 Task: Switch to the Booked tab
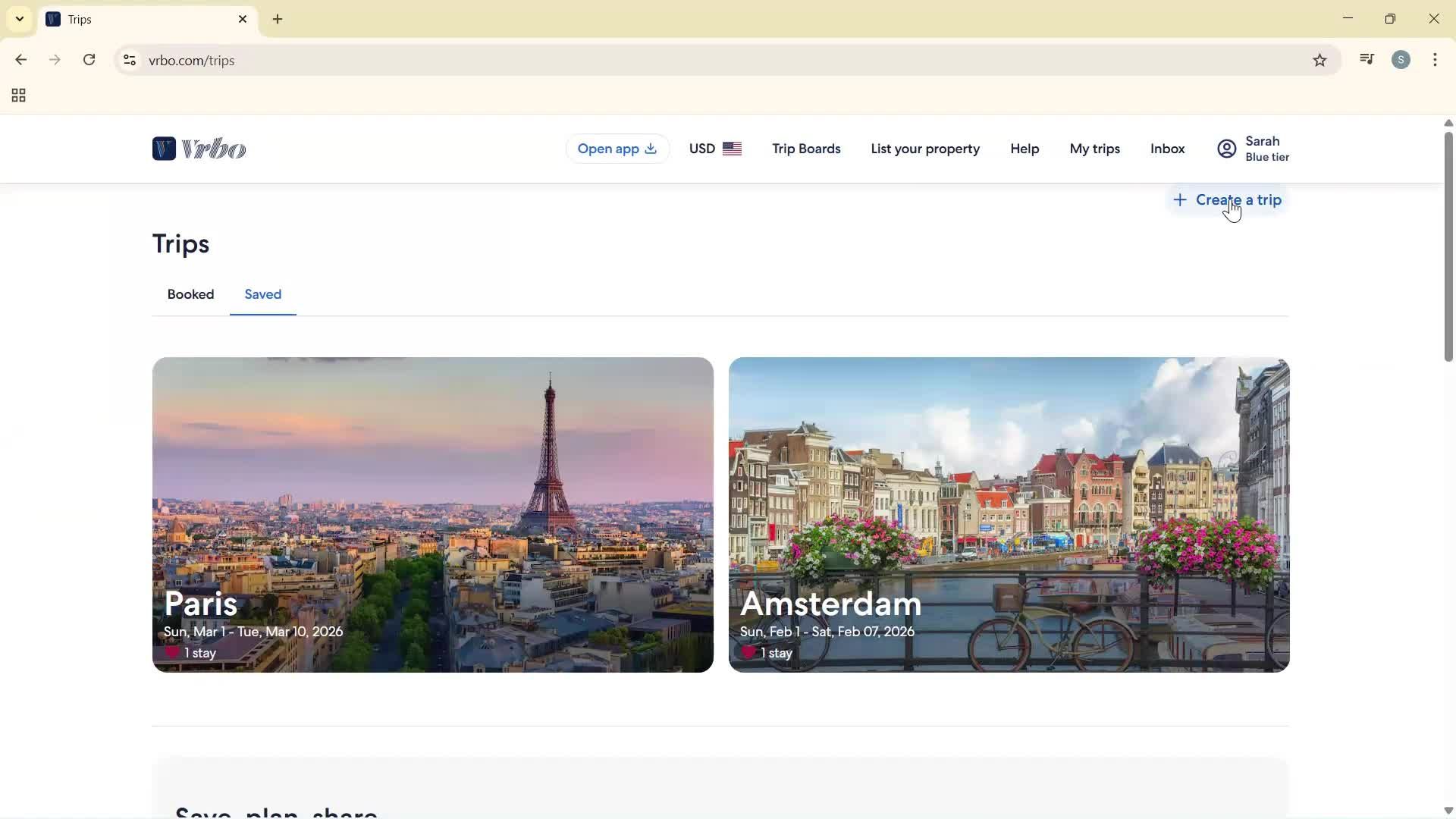coord(190,294)
